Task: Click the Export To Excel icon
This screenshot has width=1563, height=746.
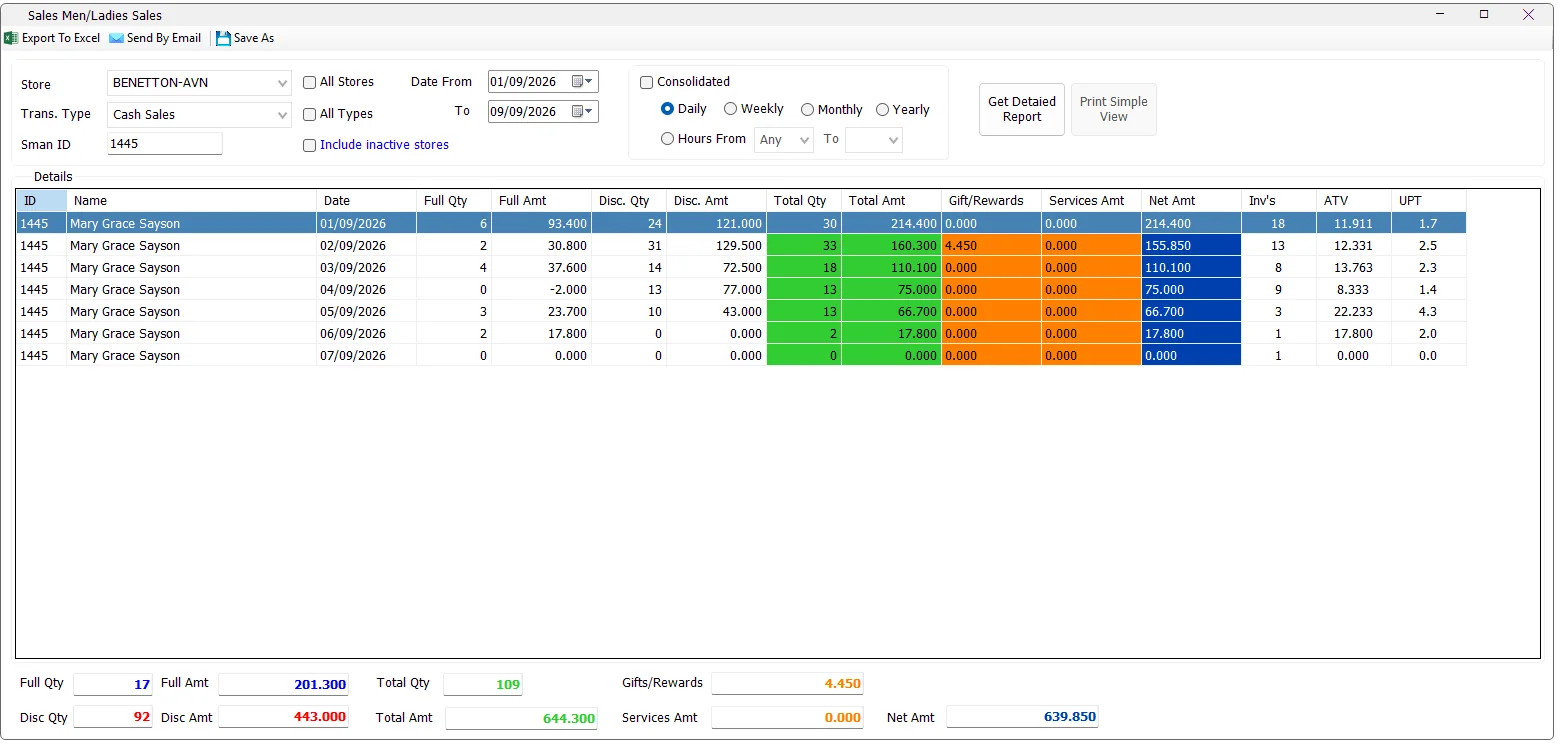Action: [x=11, y=38]
